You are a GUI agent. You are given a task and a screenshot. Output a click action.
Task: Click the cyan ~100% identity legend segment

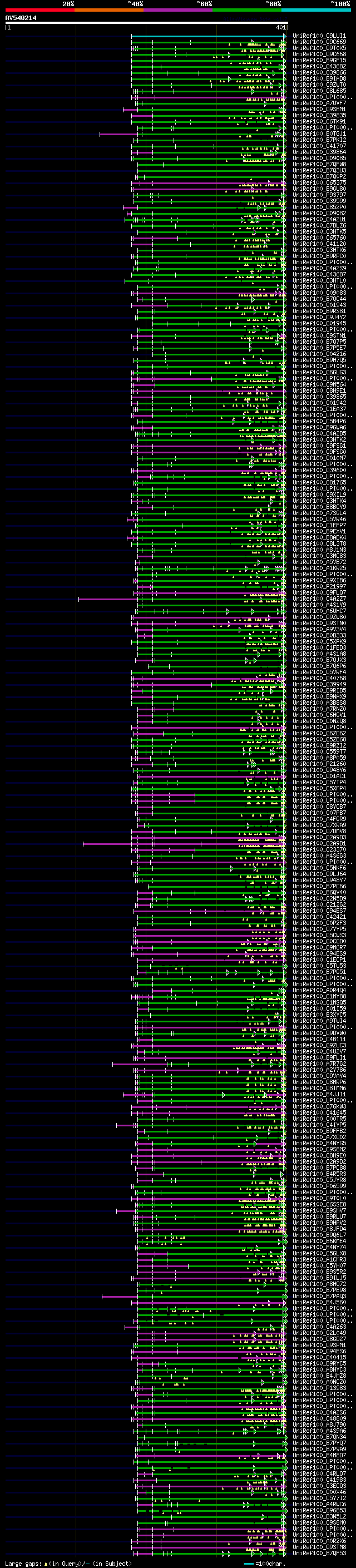(x=316, y=10)
